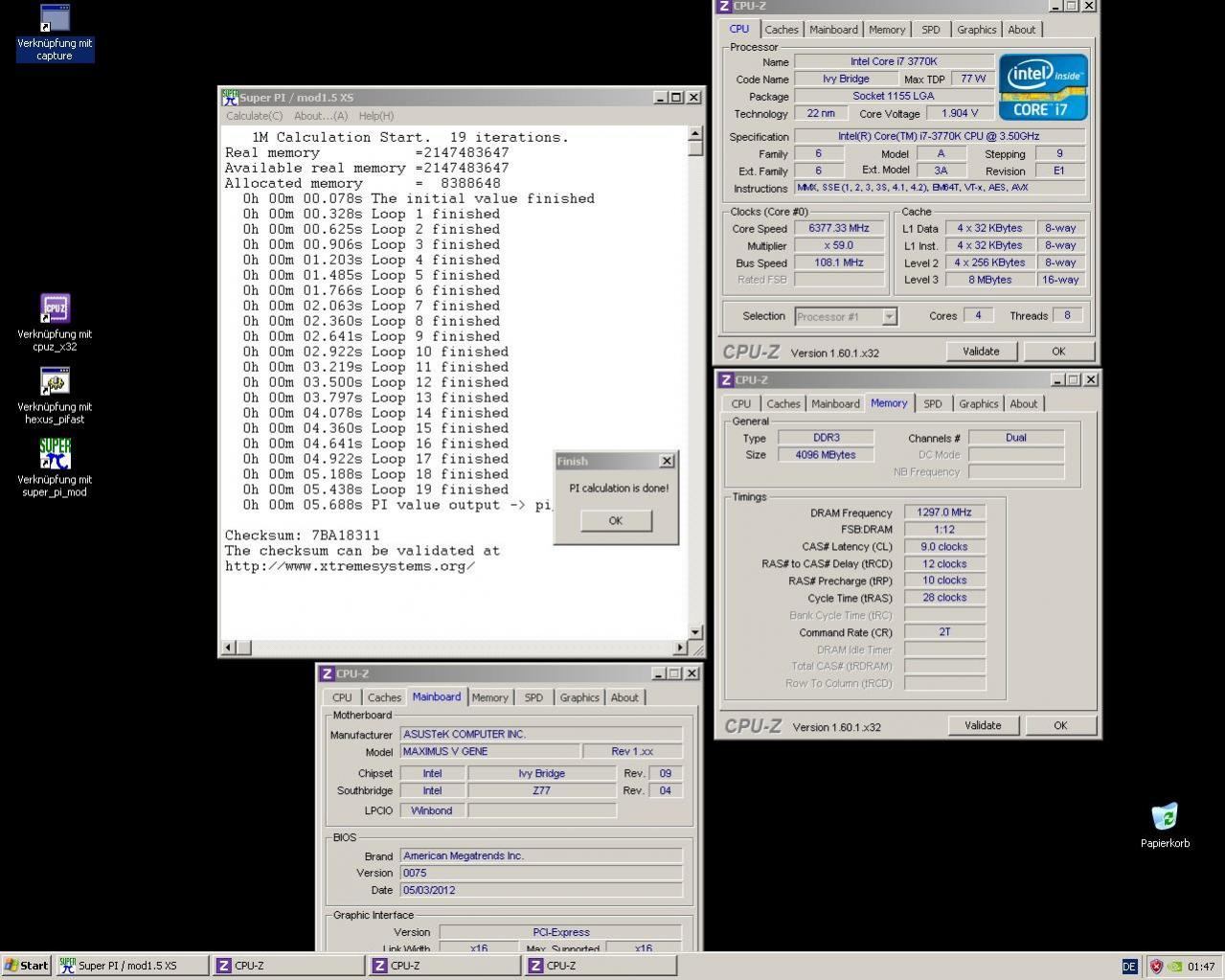The width and height of the screenshot is (1225, 980).
Task: Switch to Memory tab in Mainboard CPU-Z window
Action: 489,697
